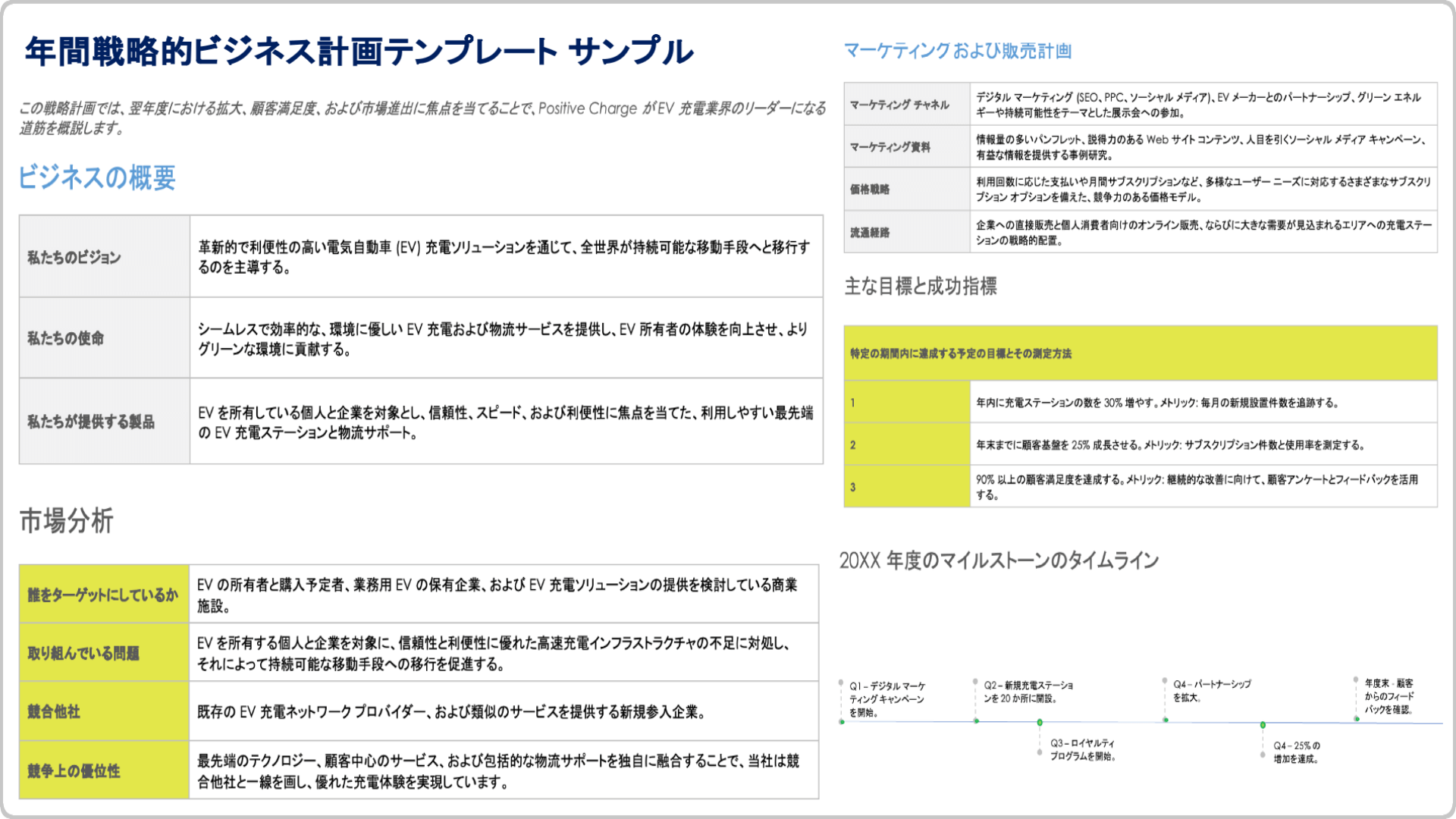Select the ビジネスの概要 section heading
This screenshot has width=1456, height=819.
tap(96, 177)
